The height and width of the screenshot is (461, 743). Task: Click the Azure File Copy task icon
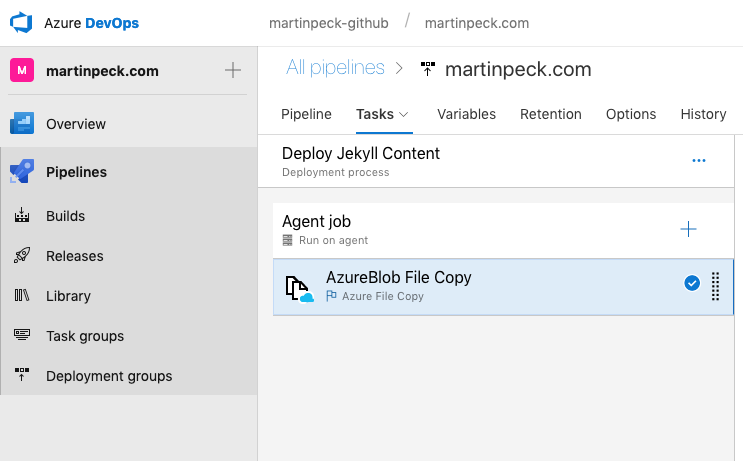tap(299, 289)
